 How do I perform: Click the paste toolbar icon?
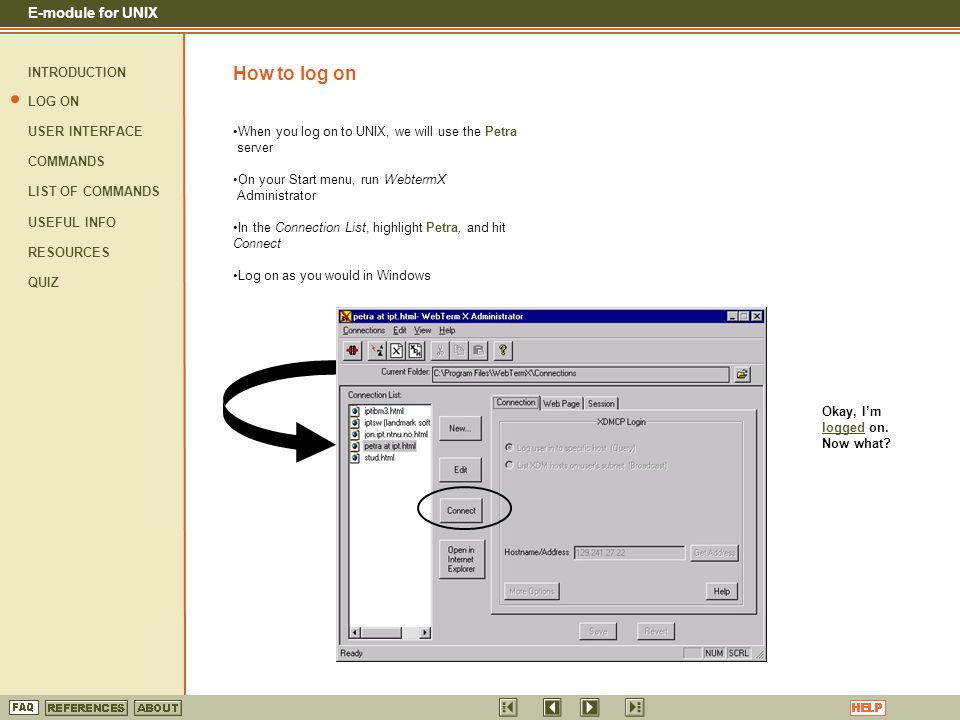tap(478, 350)
